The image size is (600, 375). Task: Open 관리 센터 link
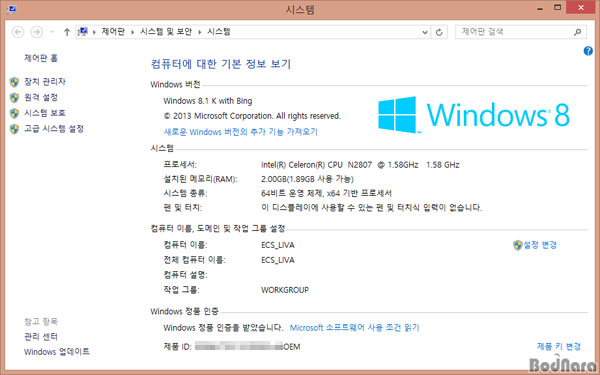coord(41,336)
